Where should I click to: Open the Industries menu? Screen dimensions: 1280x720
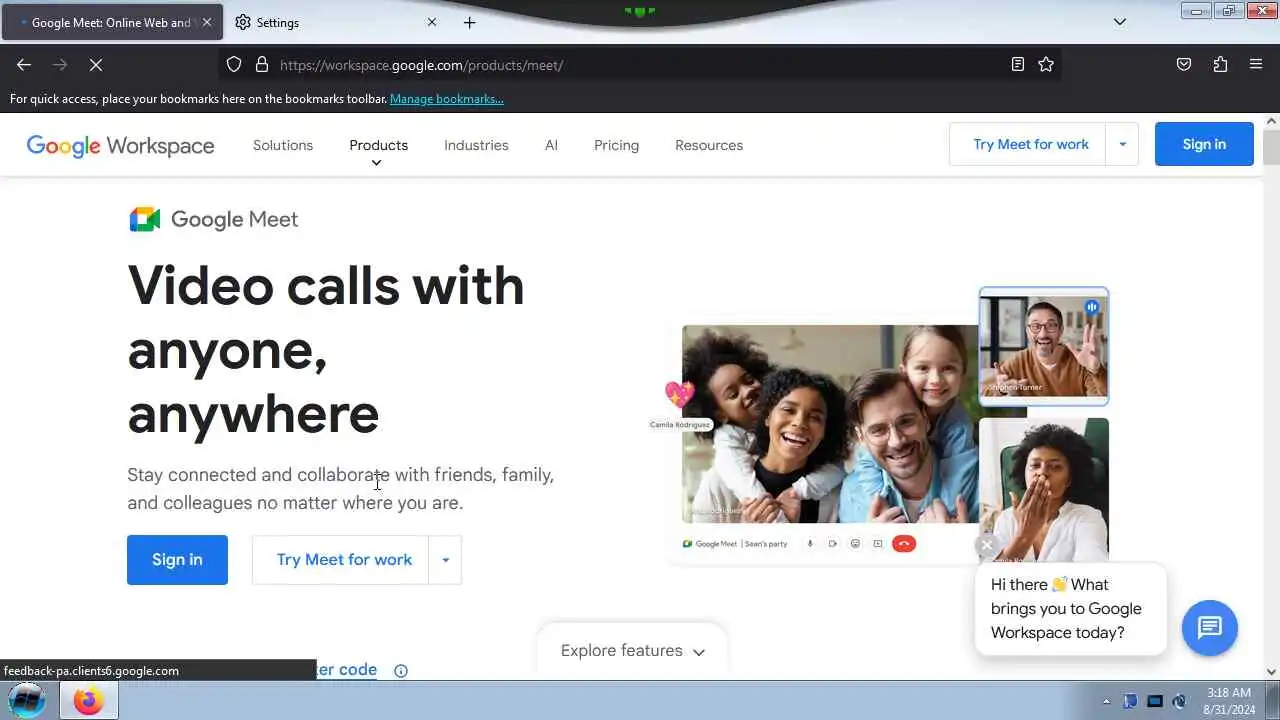pyautogui.click(x=476, y=145)
